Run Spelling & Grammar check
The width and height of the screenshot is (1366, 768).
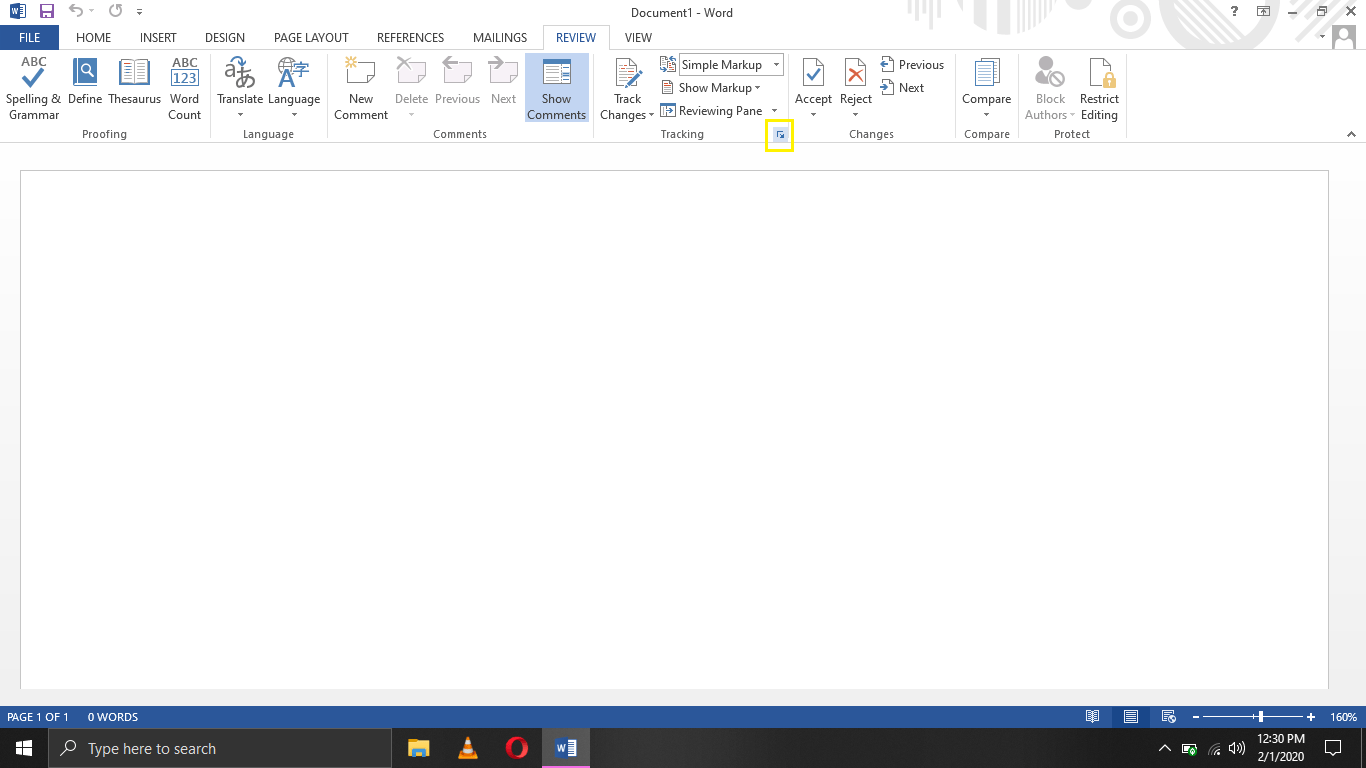click(x=33, y=85)
